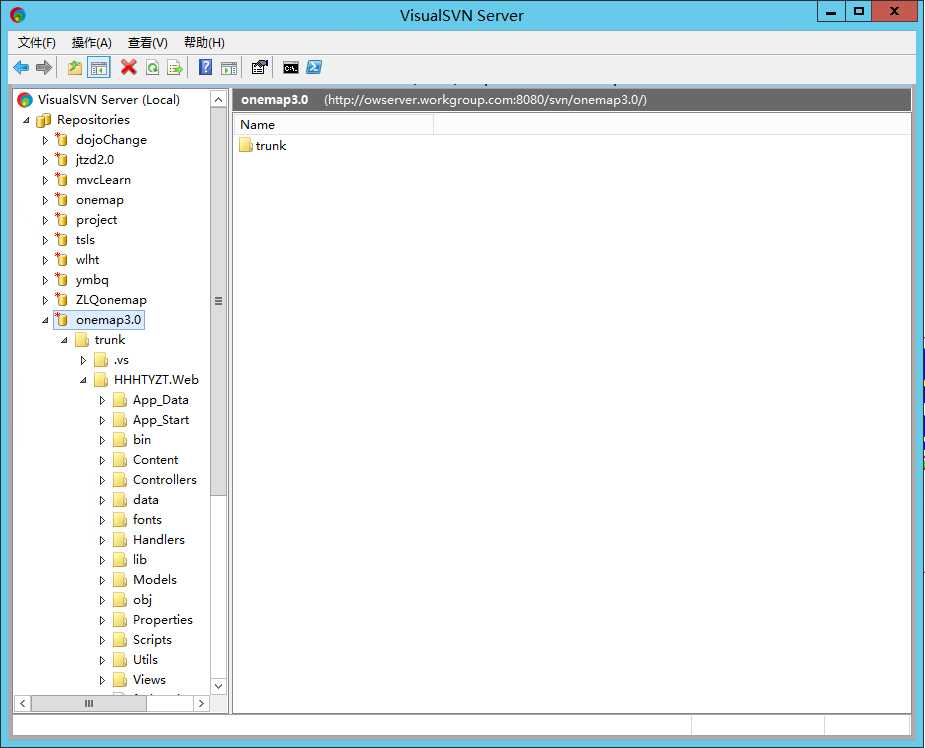
Task: Select the wlht repository label
Action: (x=87, y=260)
